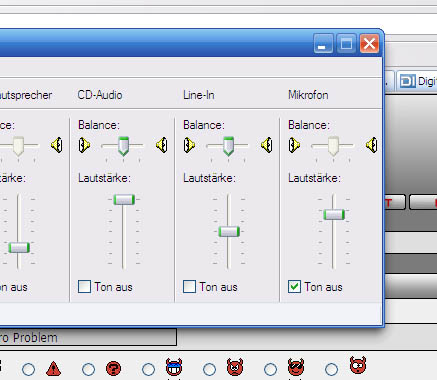Click the right speaker icon under Line-In balance

[267, 145]
